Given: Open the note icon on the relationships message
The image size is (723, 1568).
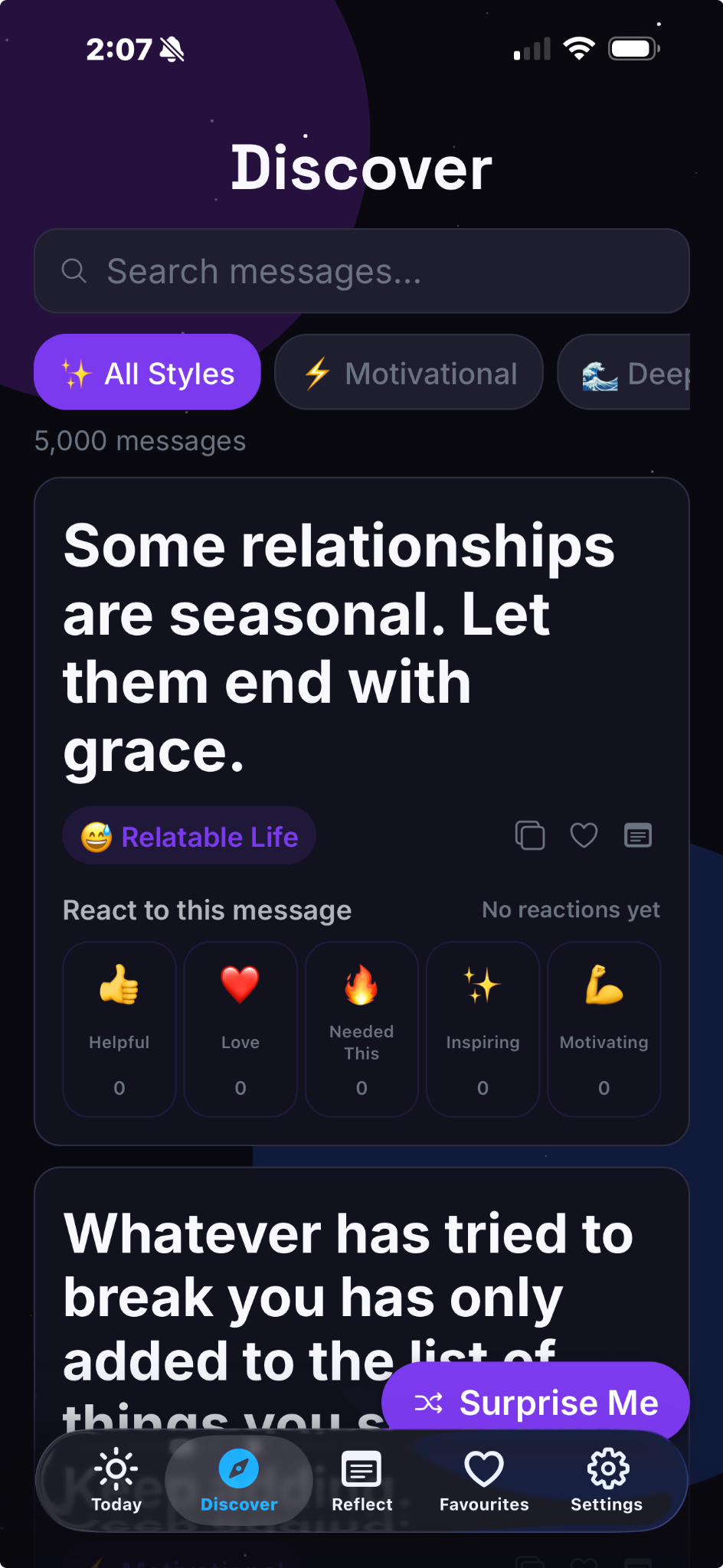Looking at the screenshot, I should pyautogui.click(x=638, y=835).
